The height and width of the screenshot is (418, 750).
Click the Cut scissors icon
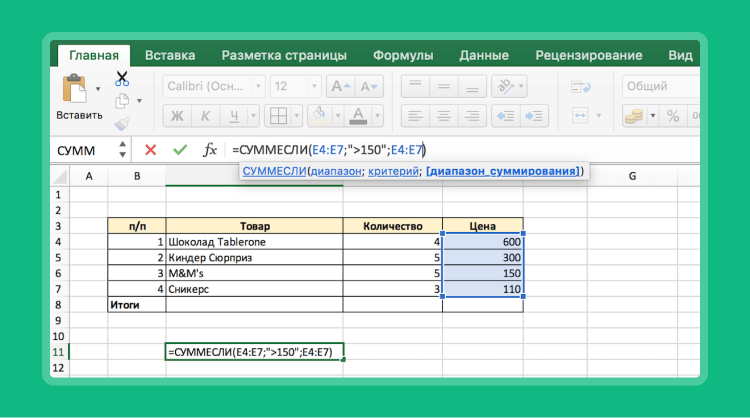[x=122, y=78]
